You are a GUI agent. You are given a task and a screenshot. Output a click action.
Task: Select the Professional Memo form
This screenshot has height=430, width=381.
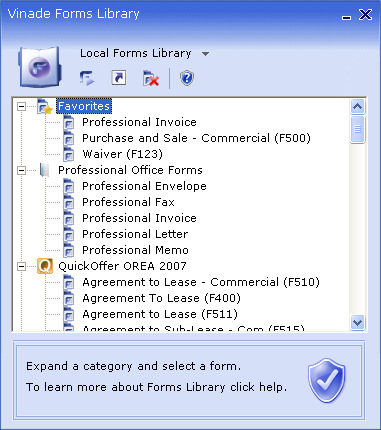click(x=135, y=250)
